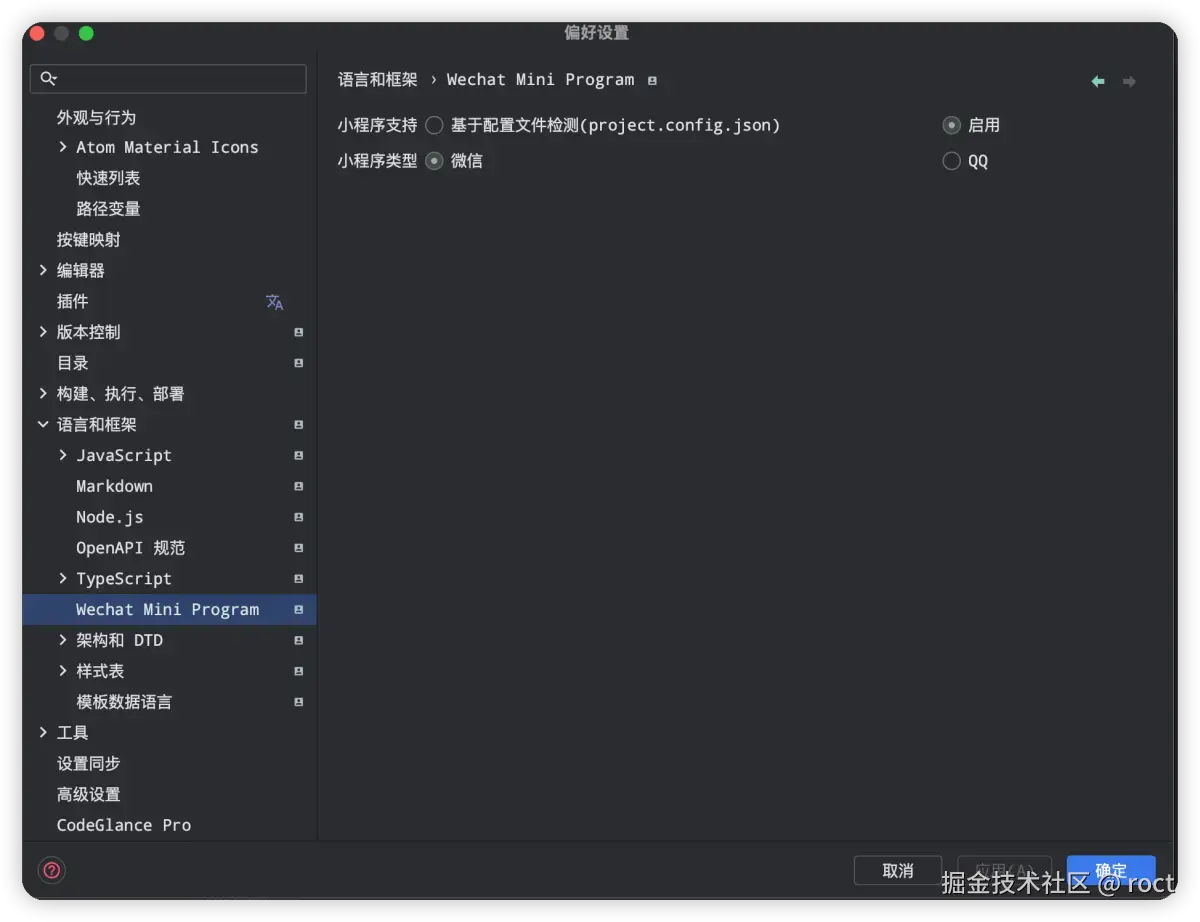This screenshot has width=1200, height=922.
Task: Click the project-level icon beside 模板数据语言
Action: click(298, 703)
